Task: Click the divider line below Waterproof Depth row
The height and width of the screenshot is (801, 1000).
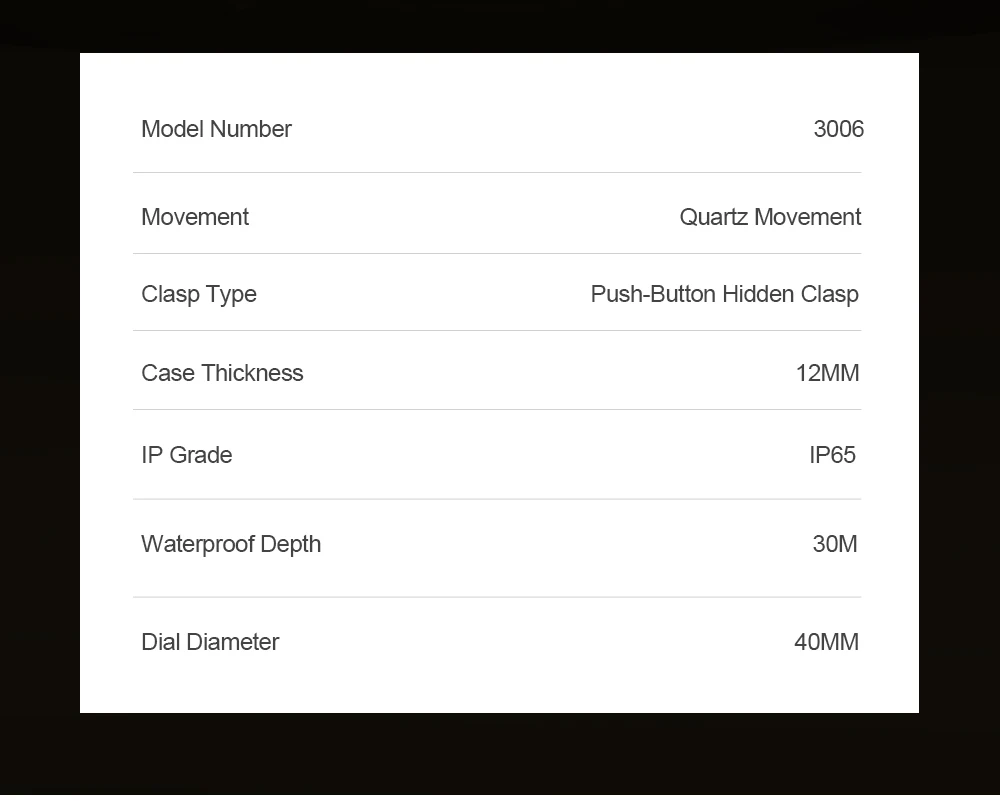Action: point(497,597)
